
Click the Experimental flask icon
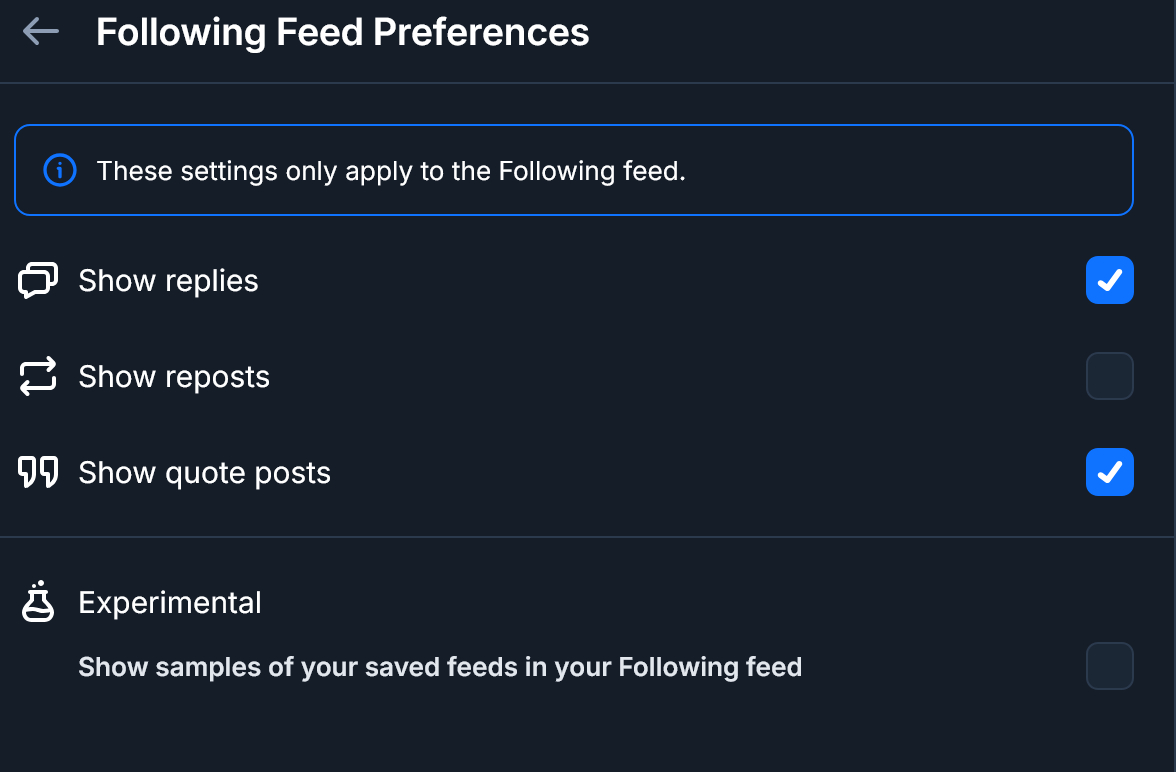point(39,602)
